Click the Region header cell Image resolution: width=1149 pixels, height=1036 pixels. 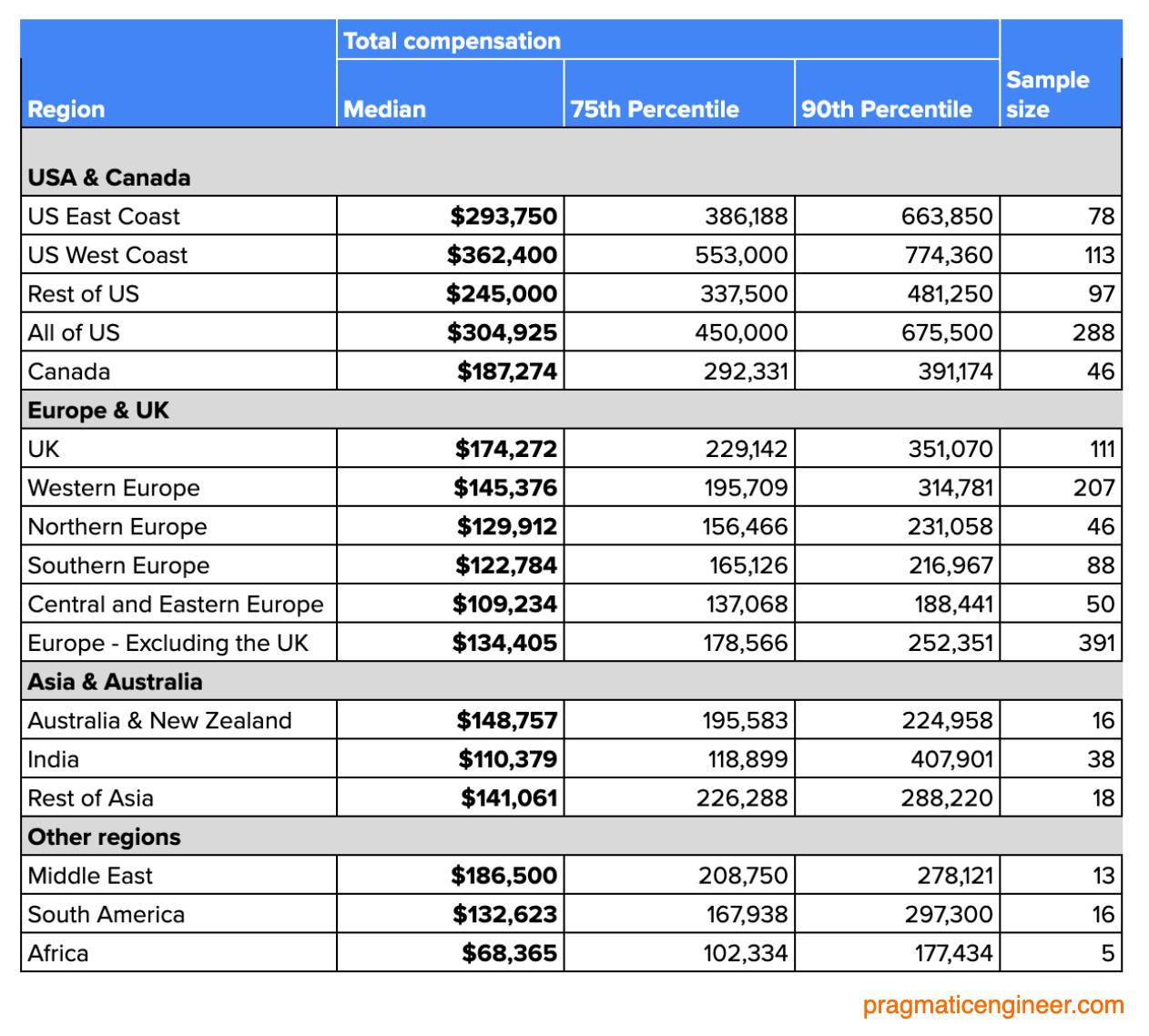(66, 109)
